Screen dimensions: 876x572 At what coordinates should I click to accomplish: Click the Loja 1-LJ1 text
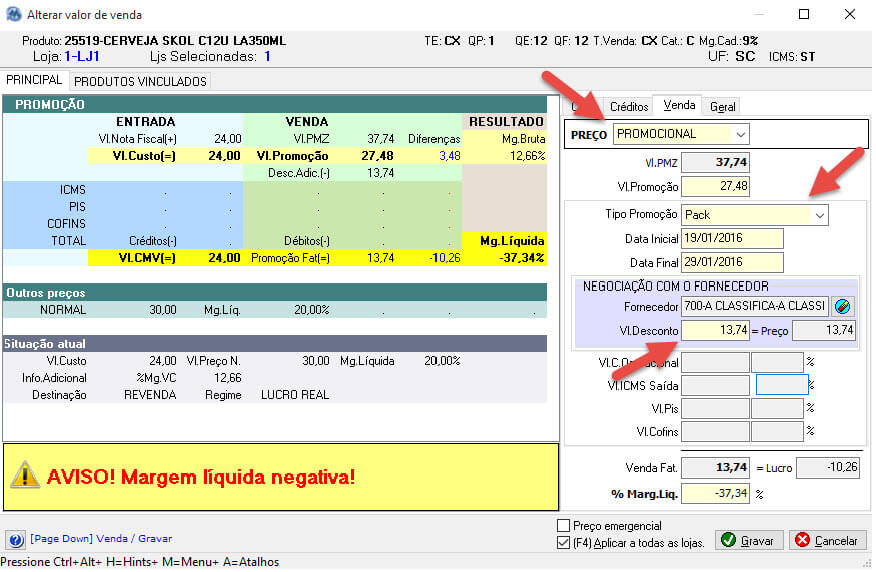click(x=66, y=56)
